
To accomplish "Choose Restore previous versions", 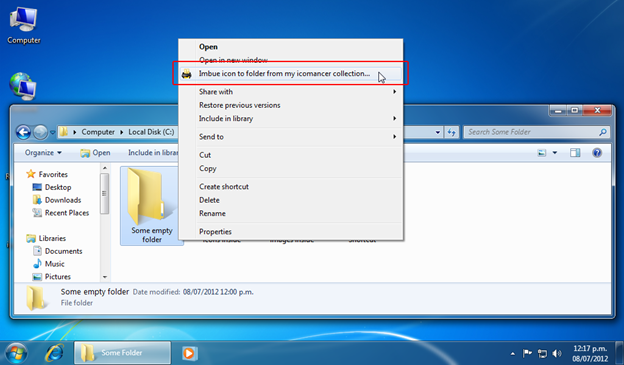I will tap(290, 105).
